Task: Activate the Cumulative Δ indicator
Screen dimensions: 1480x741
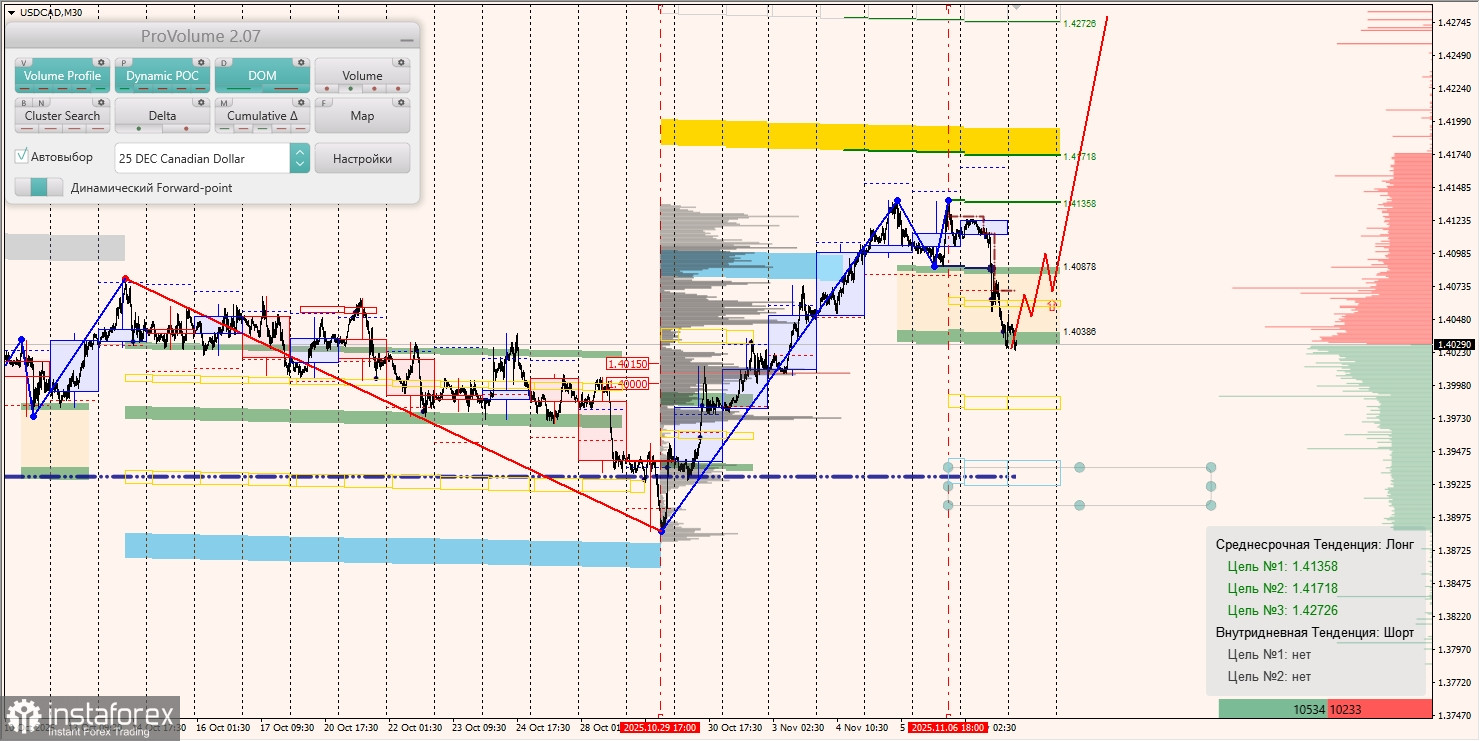Action: [x=262, y=115]
